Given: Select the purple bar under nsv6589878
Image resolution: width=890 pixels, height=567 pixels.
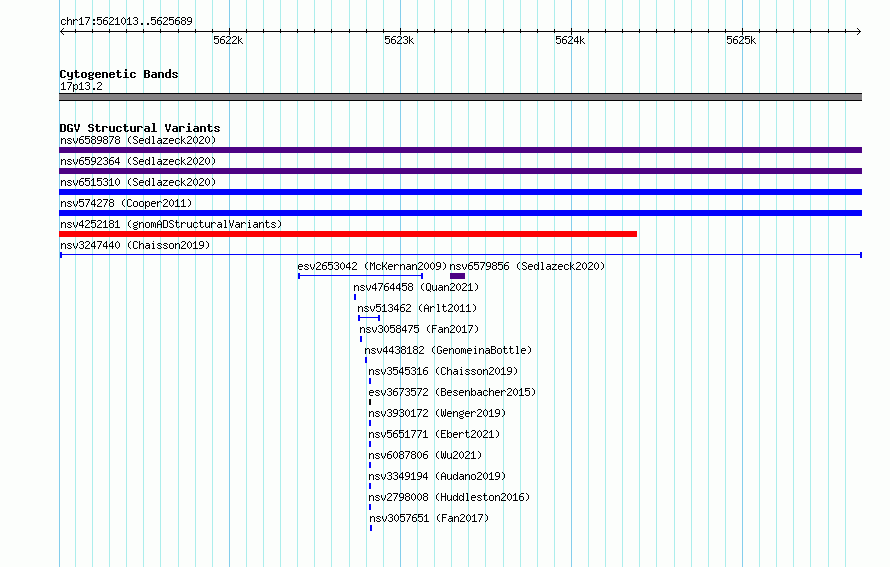Looking at the screenshot, I should pos(460,150).
